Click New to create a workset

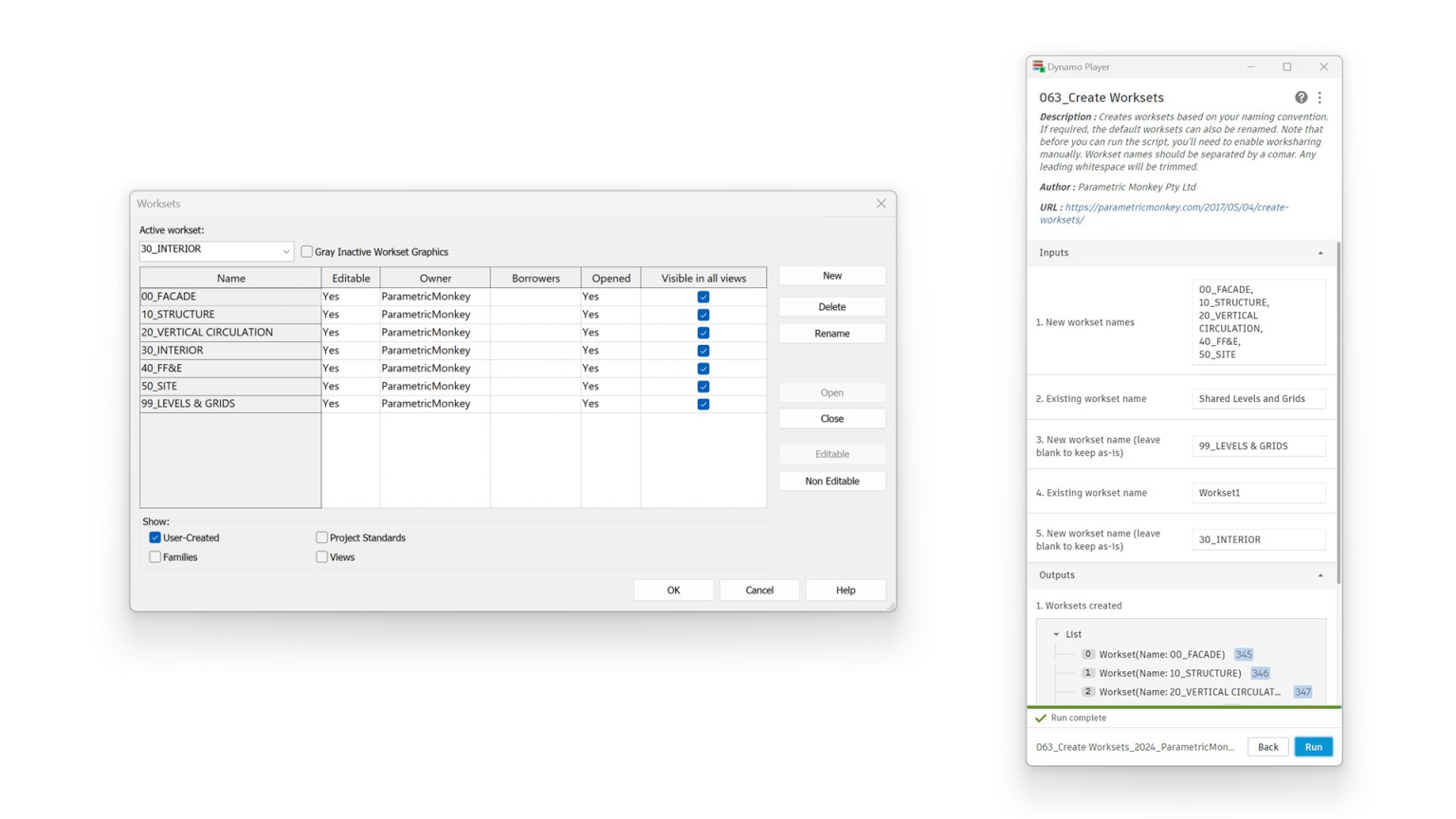(x=831, y=275)
